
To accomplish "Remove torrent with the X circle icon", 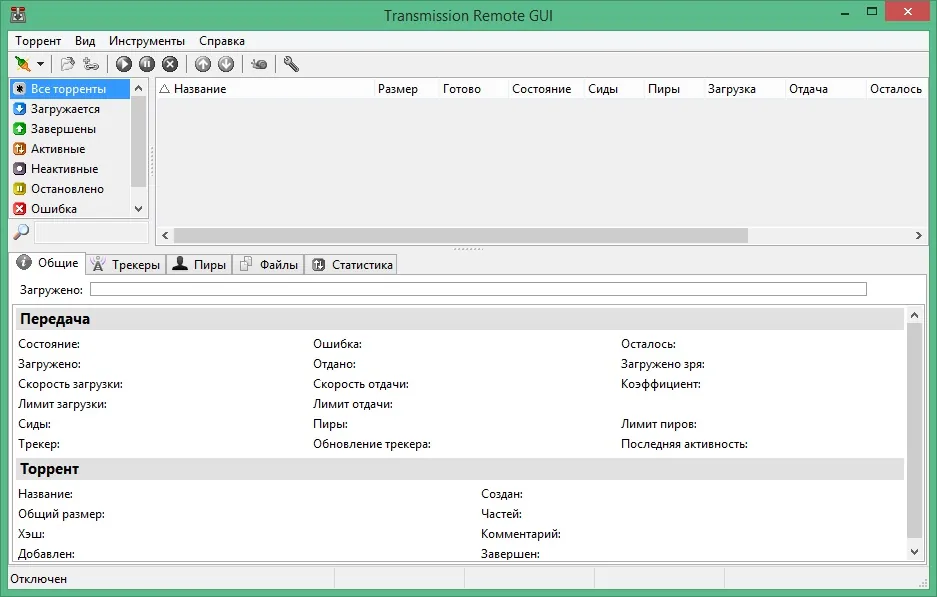I will tap(170, 64).
